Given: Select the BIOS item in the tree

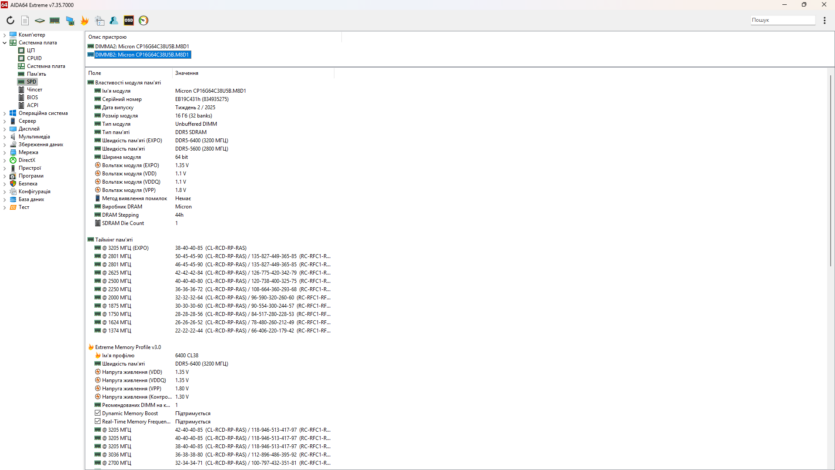Looking at the screenshot, I should coord(32,97).
